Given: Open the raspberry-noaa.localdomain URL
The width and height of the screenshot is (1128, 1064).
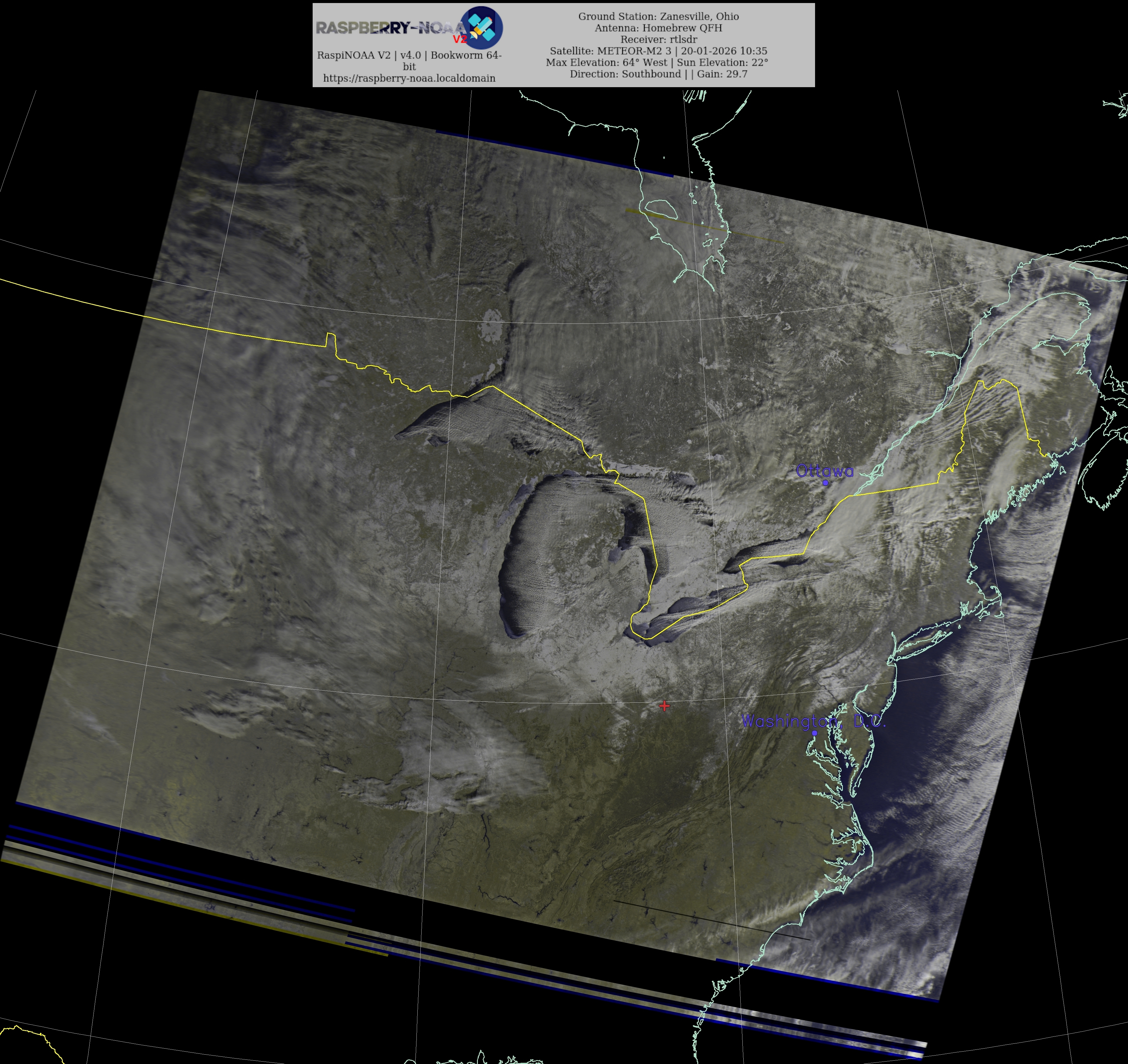Looking at the screenshot, I should point(409,78).
